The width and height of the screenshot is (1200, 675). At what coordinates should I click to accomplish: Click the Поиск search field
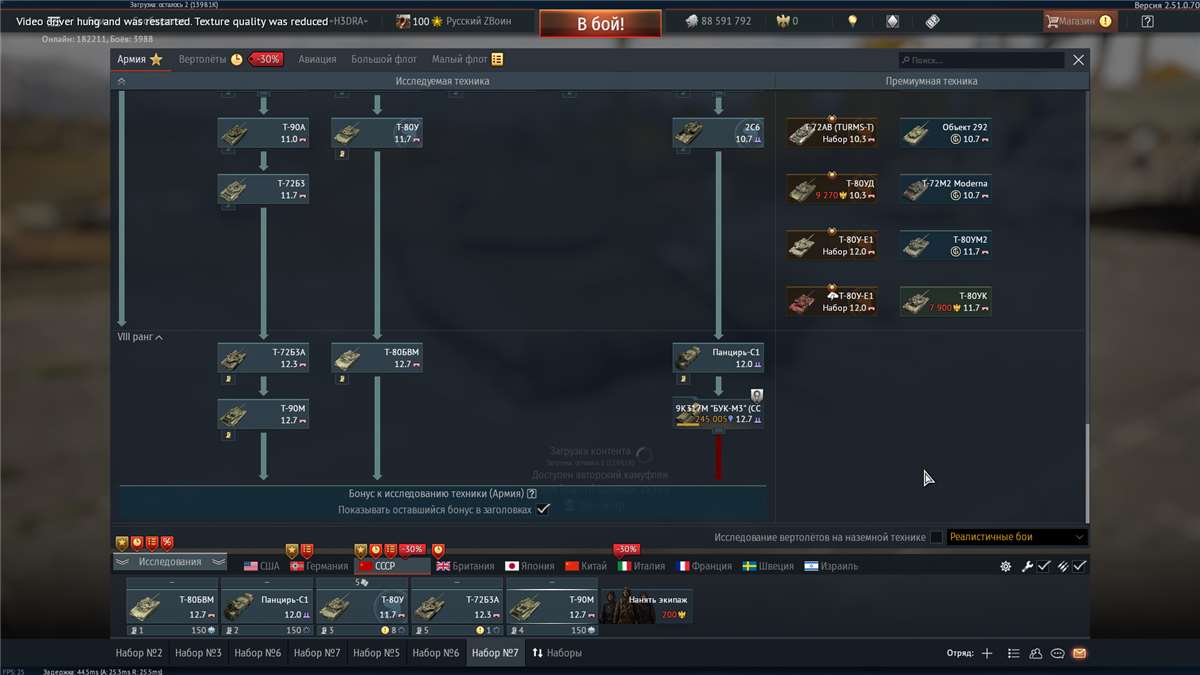[x=980, y=61]
